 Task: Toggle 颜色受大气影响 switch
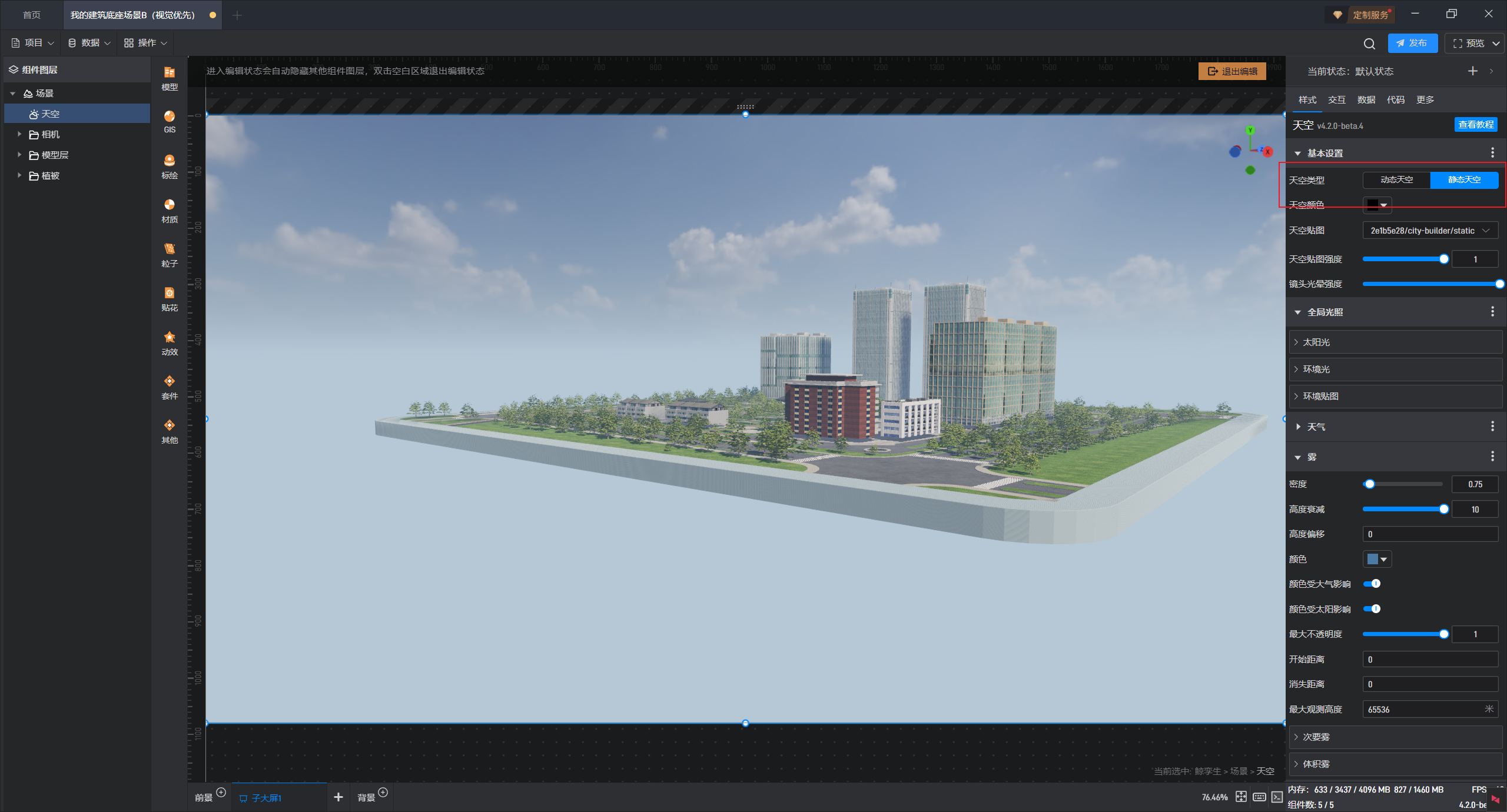(x=1372, y=584)
